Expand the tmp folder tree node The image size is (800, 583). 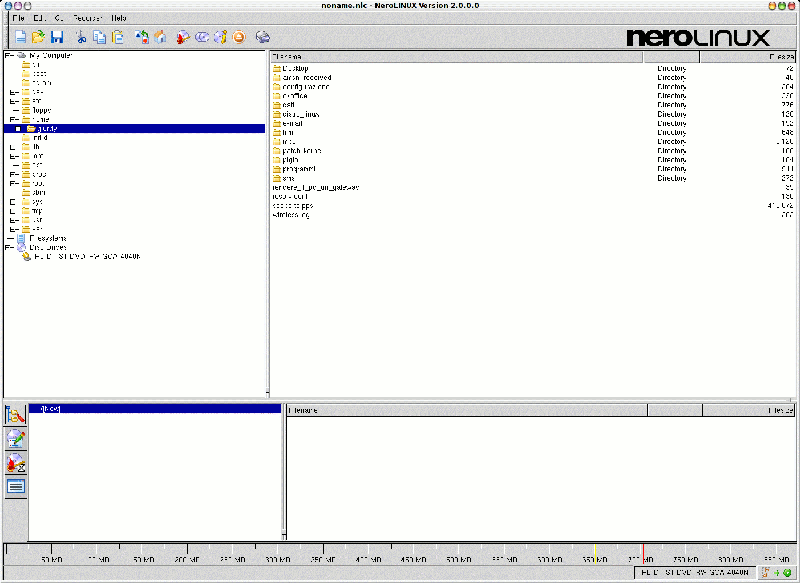(13, 211)
